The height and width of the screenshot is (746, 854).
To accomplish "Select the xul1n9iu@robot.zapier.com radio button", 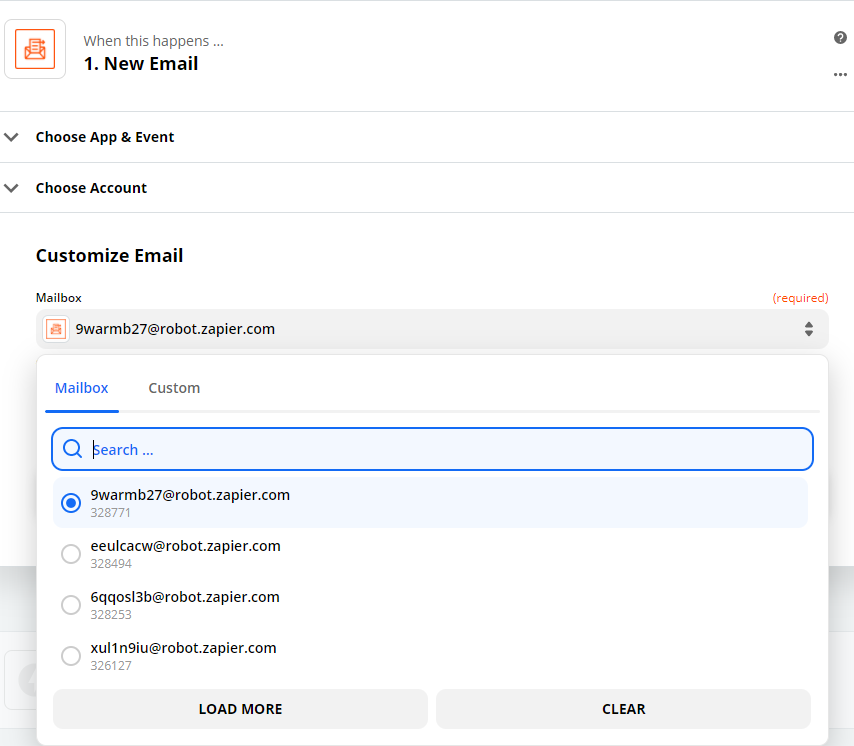I will (x=71, y=656).
